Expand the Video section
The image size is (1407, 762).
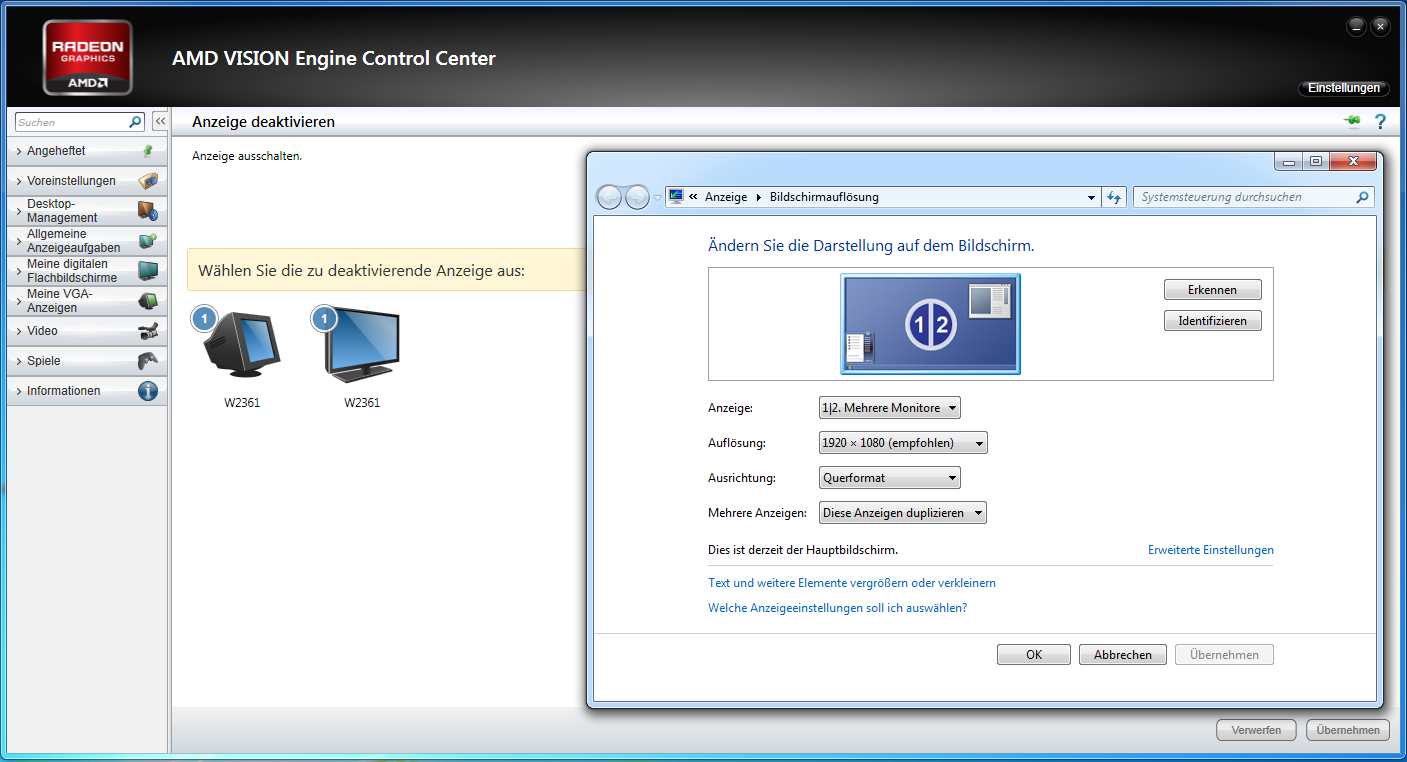(x=86, y=331)
